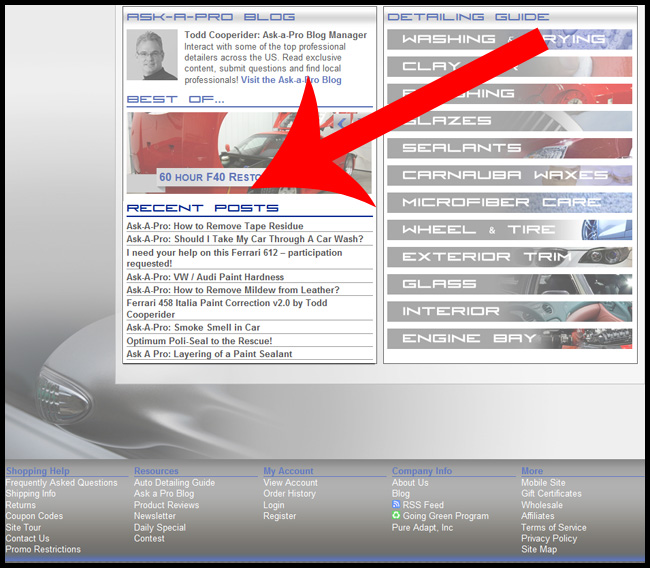Click the RSS Feed icon in footer
Viewport: 650px width, 568px height.
(396, 504)
